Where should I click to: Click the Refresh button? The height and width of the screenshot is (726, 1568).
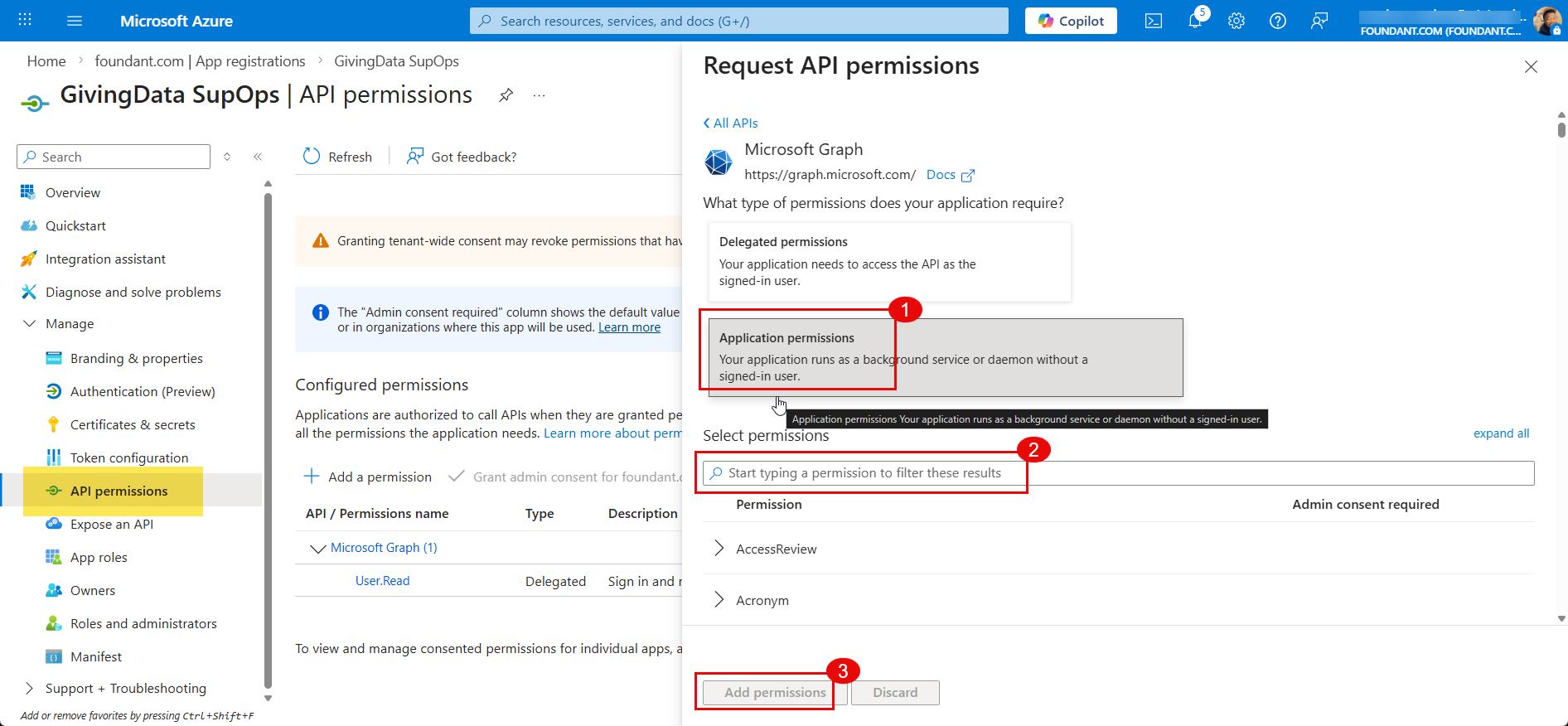point(337,157)
